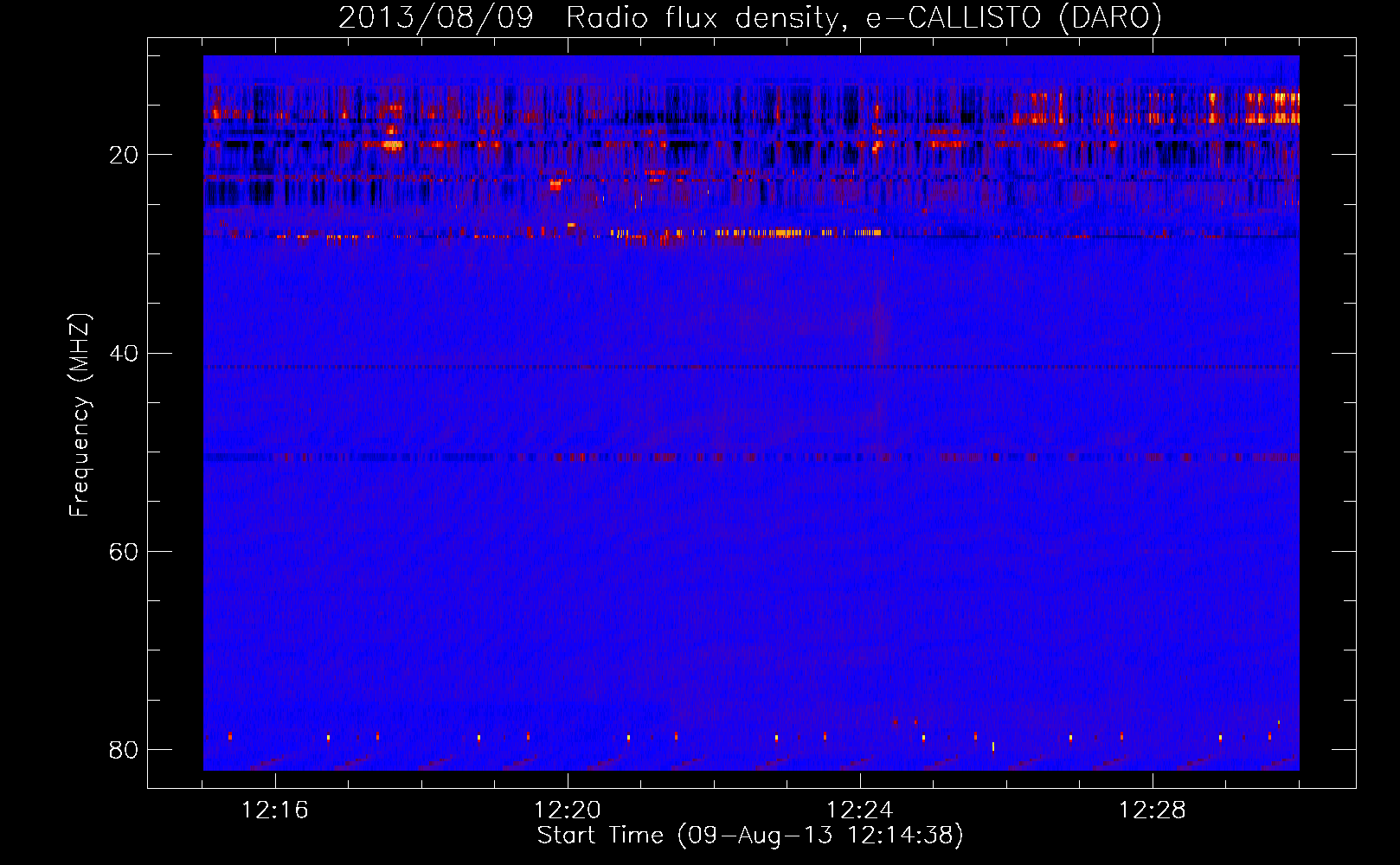Viewport: 1400px width, 865px height.
Task: Click the '12:24' time tick label
Action: click(x=860, y=811)
